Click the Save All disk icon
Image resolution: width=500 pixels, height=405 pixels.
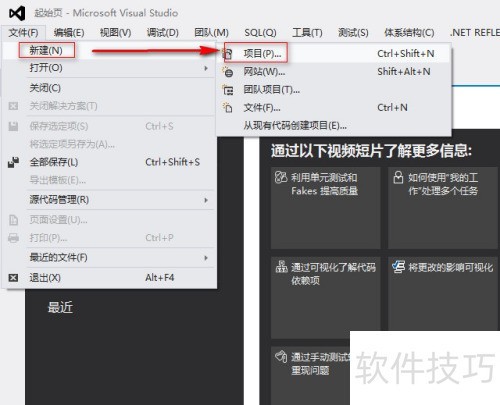[x=13, y=162]
